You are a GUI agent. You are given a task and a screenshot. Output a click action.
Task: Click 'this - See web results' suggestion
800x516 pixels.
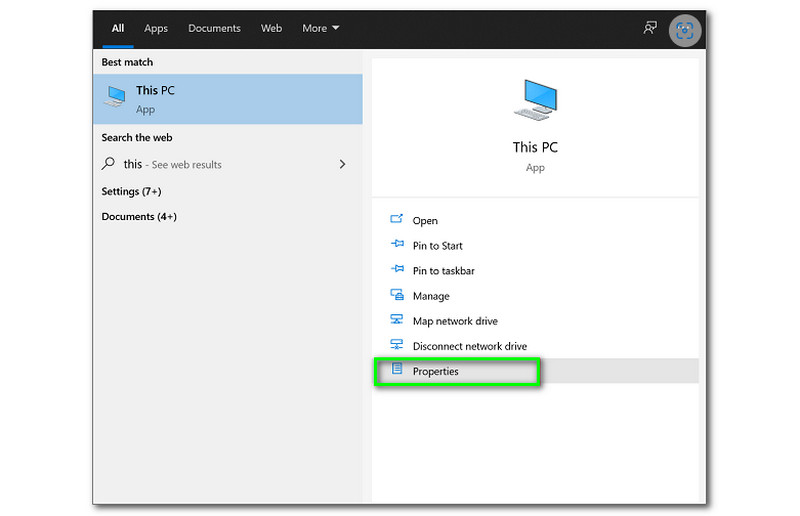[172, 164]
